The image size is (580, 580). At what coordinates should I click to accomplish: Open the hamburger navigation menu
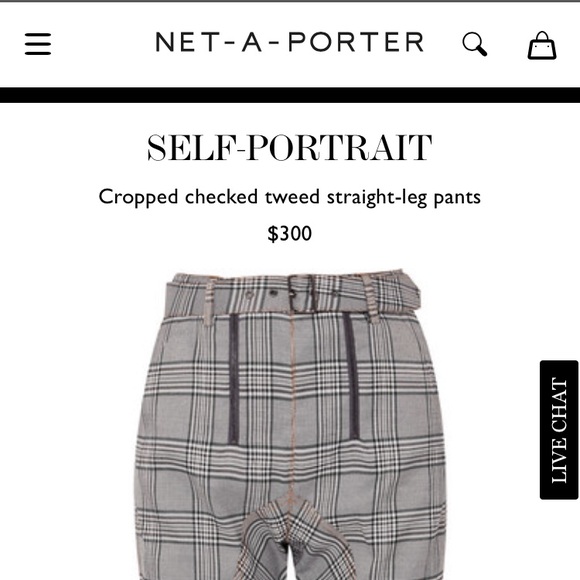[38, 44]
